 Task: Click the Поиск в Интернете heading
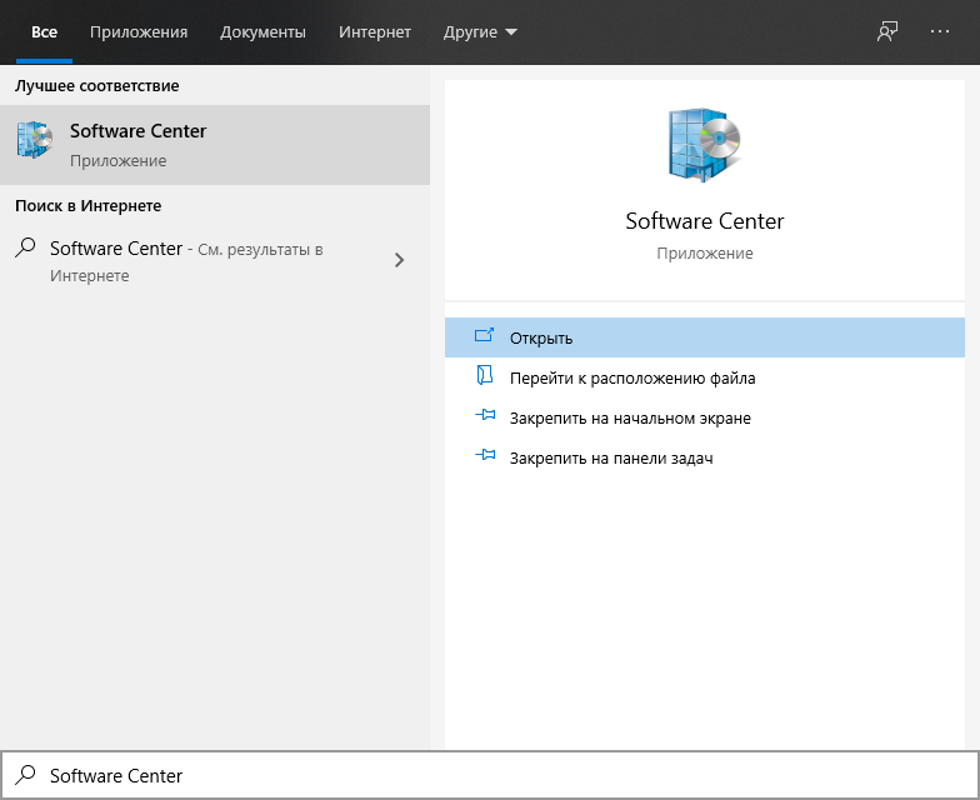click(x=88, y=206)
